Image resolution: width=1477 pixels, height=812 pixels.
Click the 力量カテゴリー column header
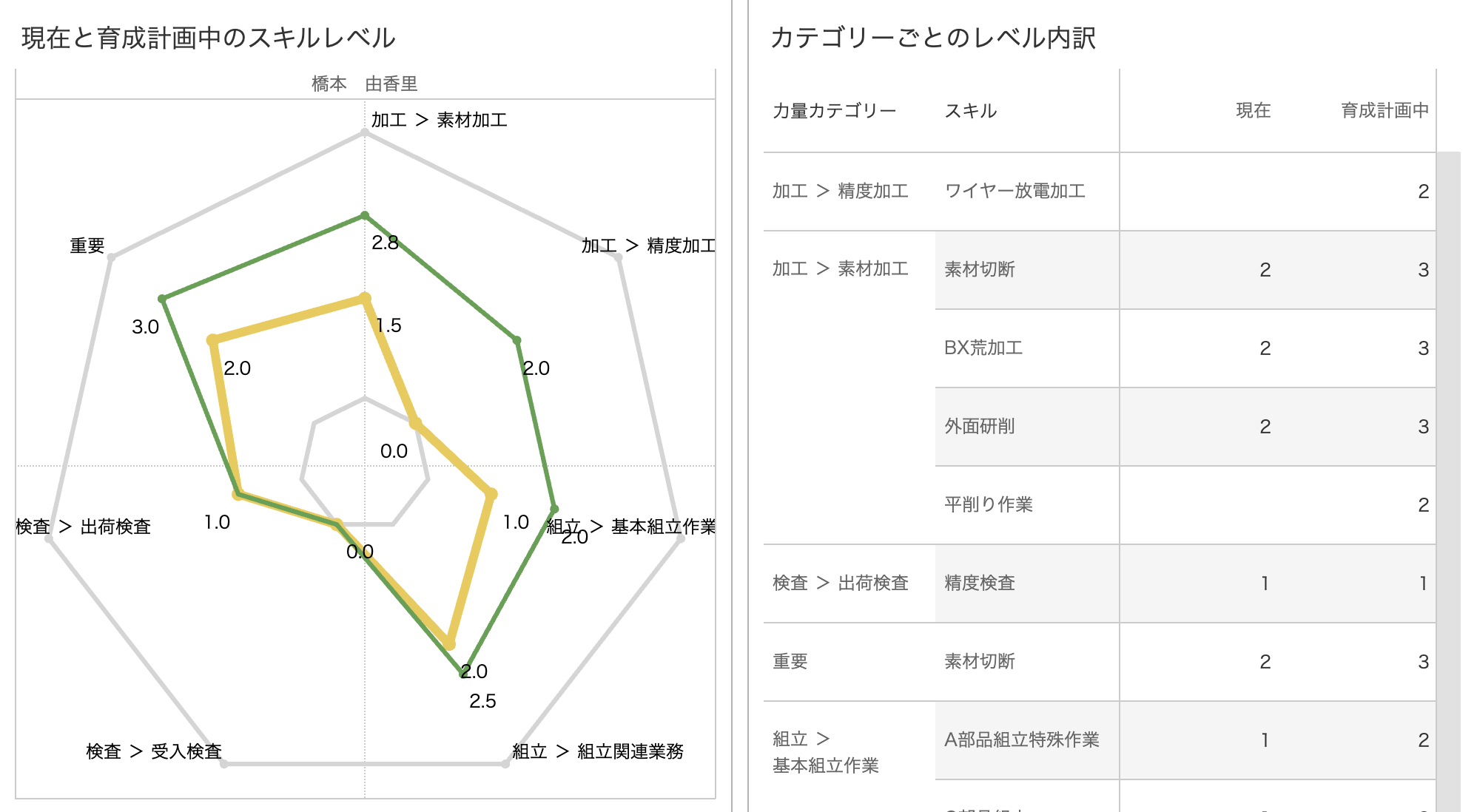[834, 111]
